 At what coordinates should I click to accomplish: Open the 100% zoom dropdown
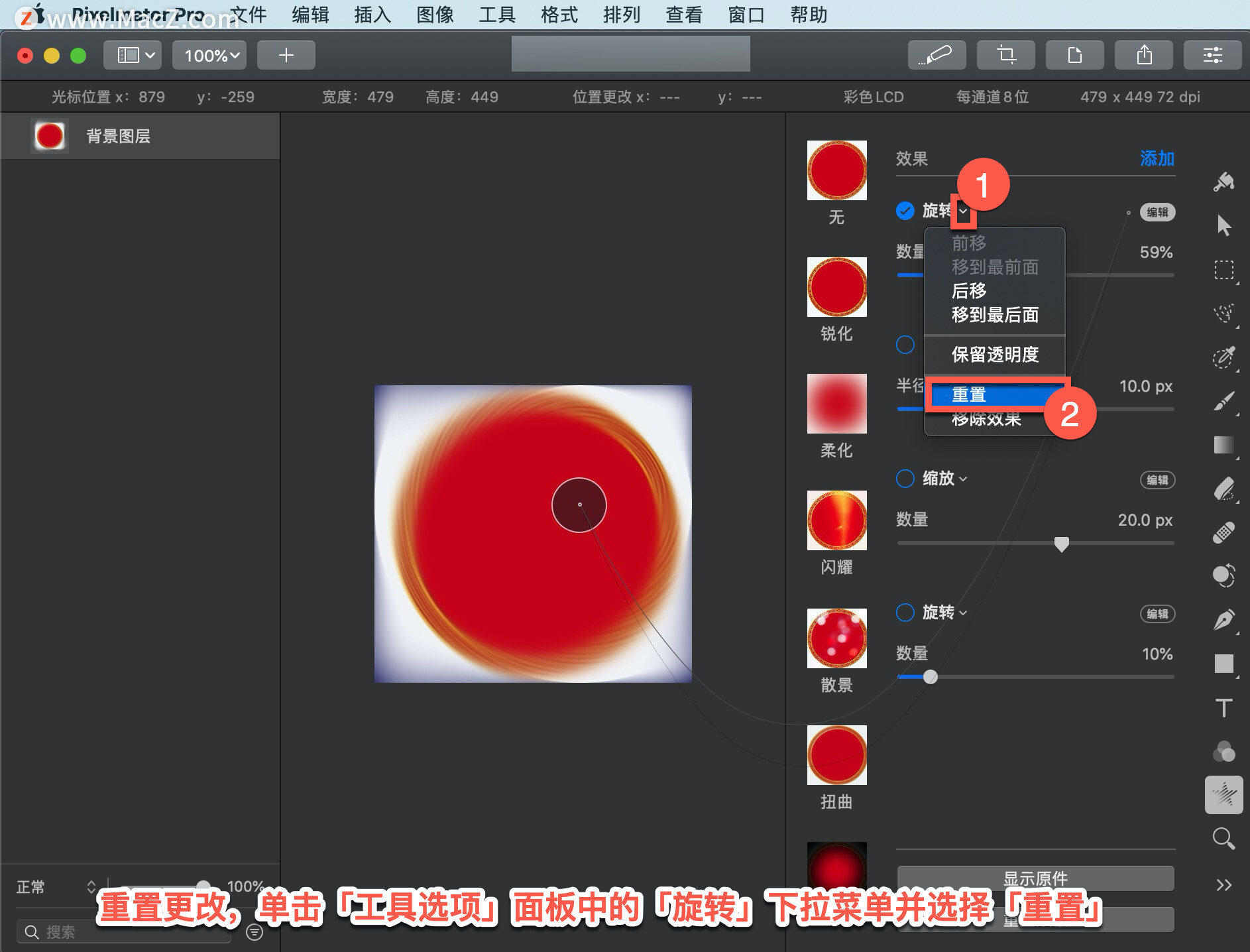(209, 55)
